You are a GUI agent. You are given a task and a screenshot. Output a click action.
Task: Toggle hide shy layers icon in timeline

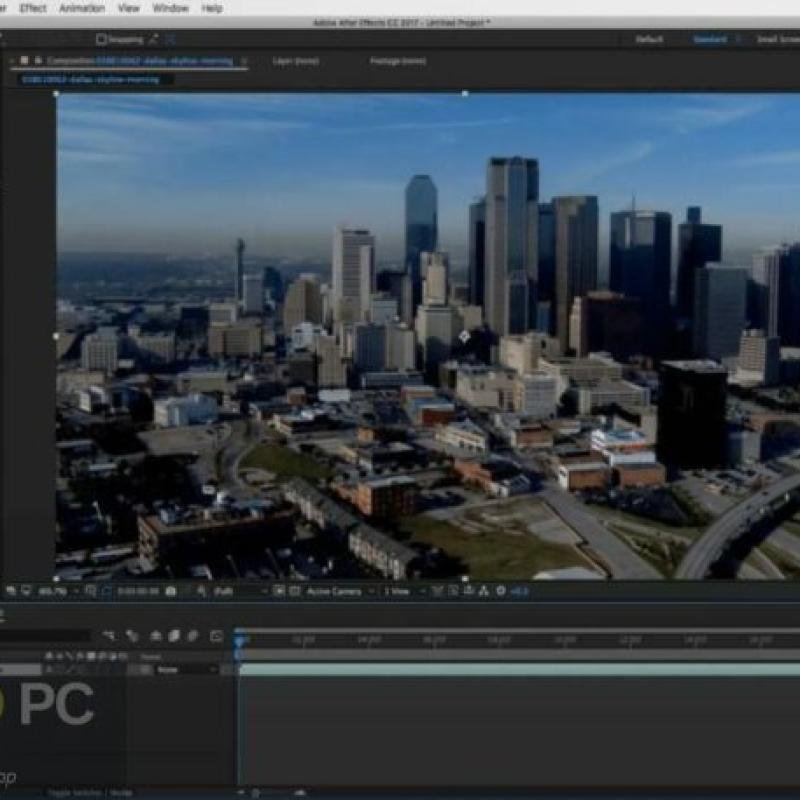[156, 636]
